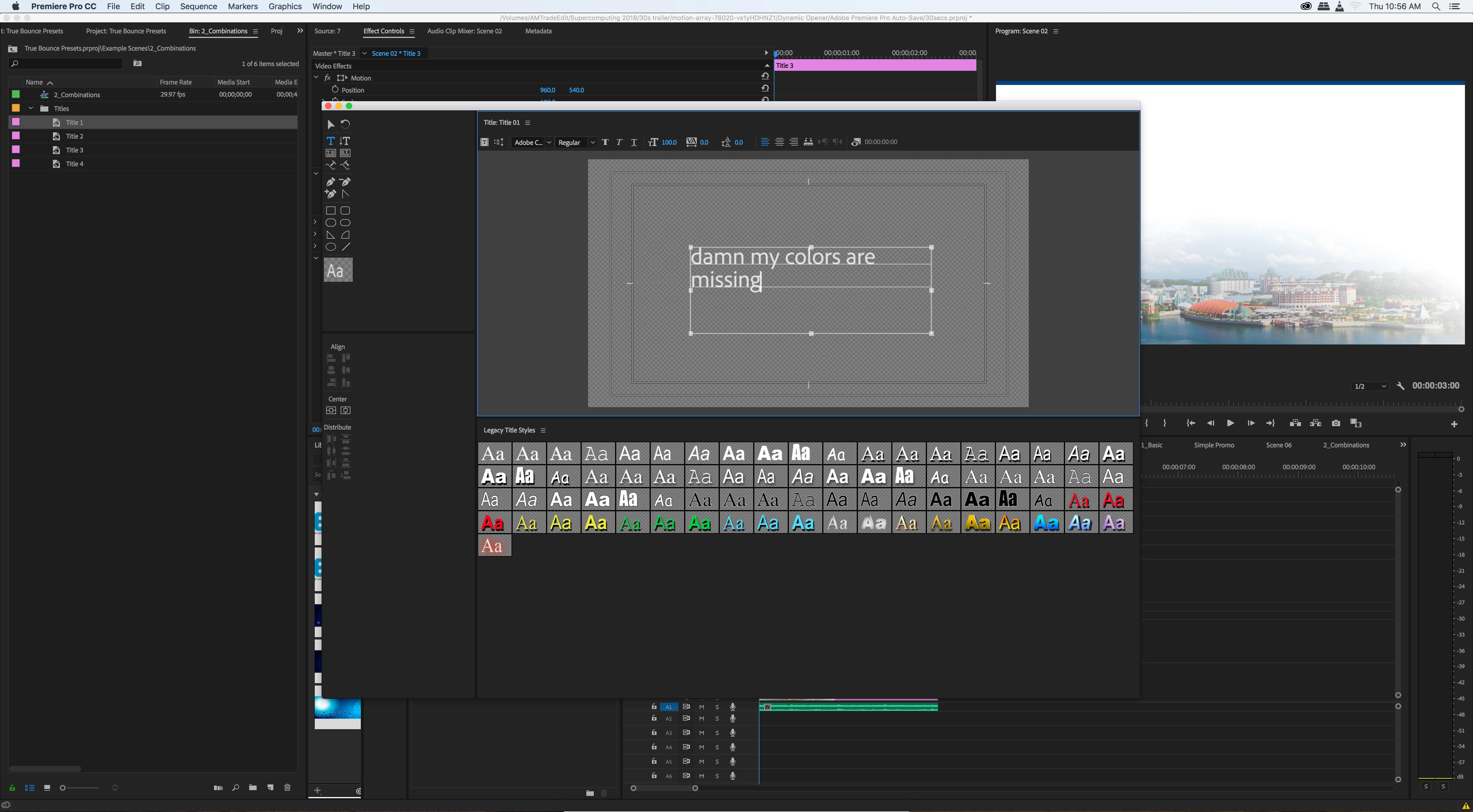Toggle bold text formatting
This screenshot has height=812, width=1473.
tap(605, 142)
